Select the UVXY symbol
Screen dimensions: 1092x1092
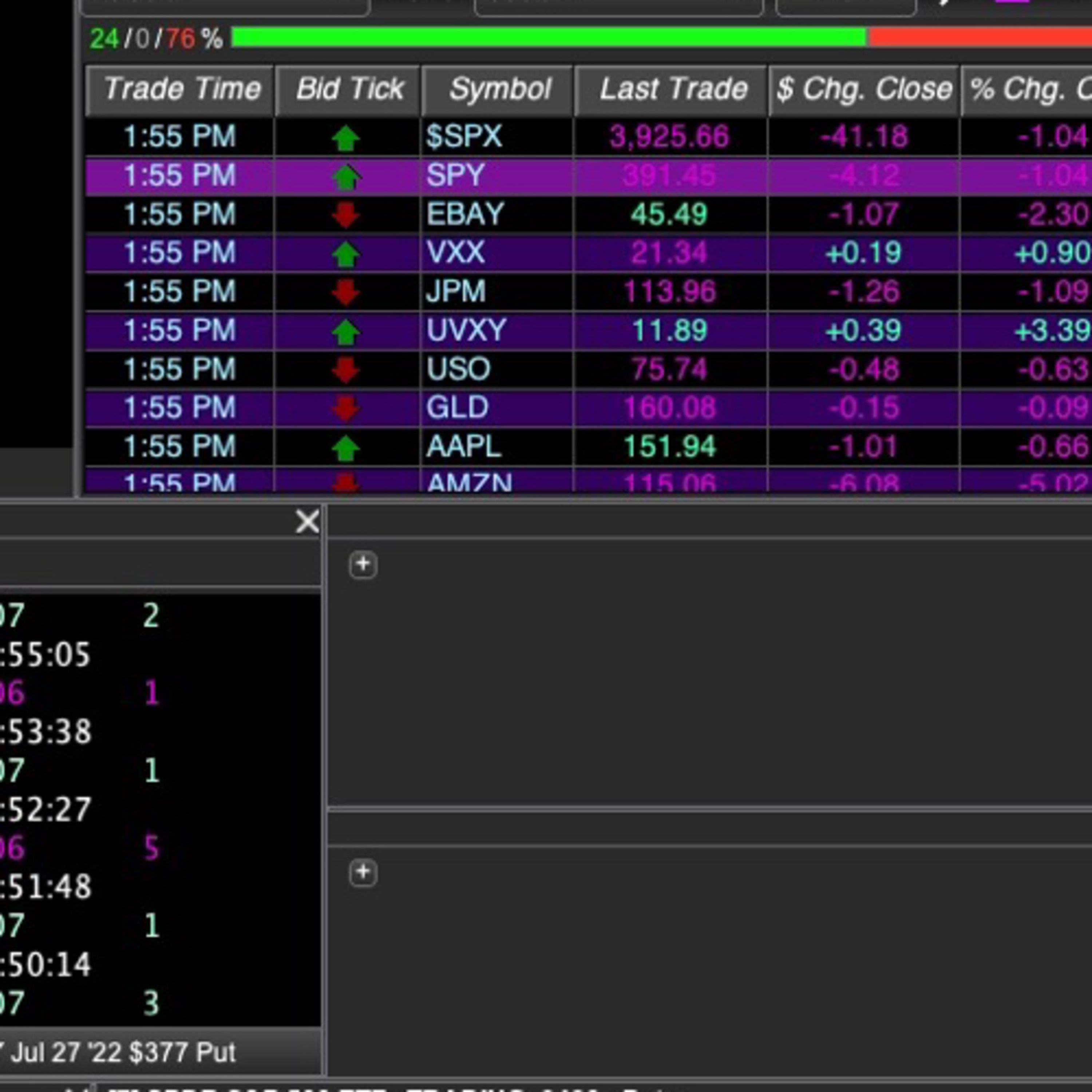pos(466,331)
